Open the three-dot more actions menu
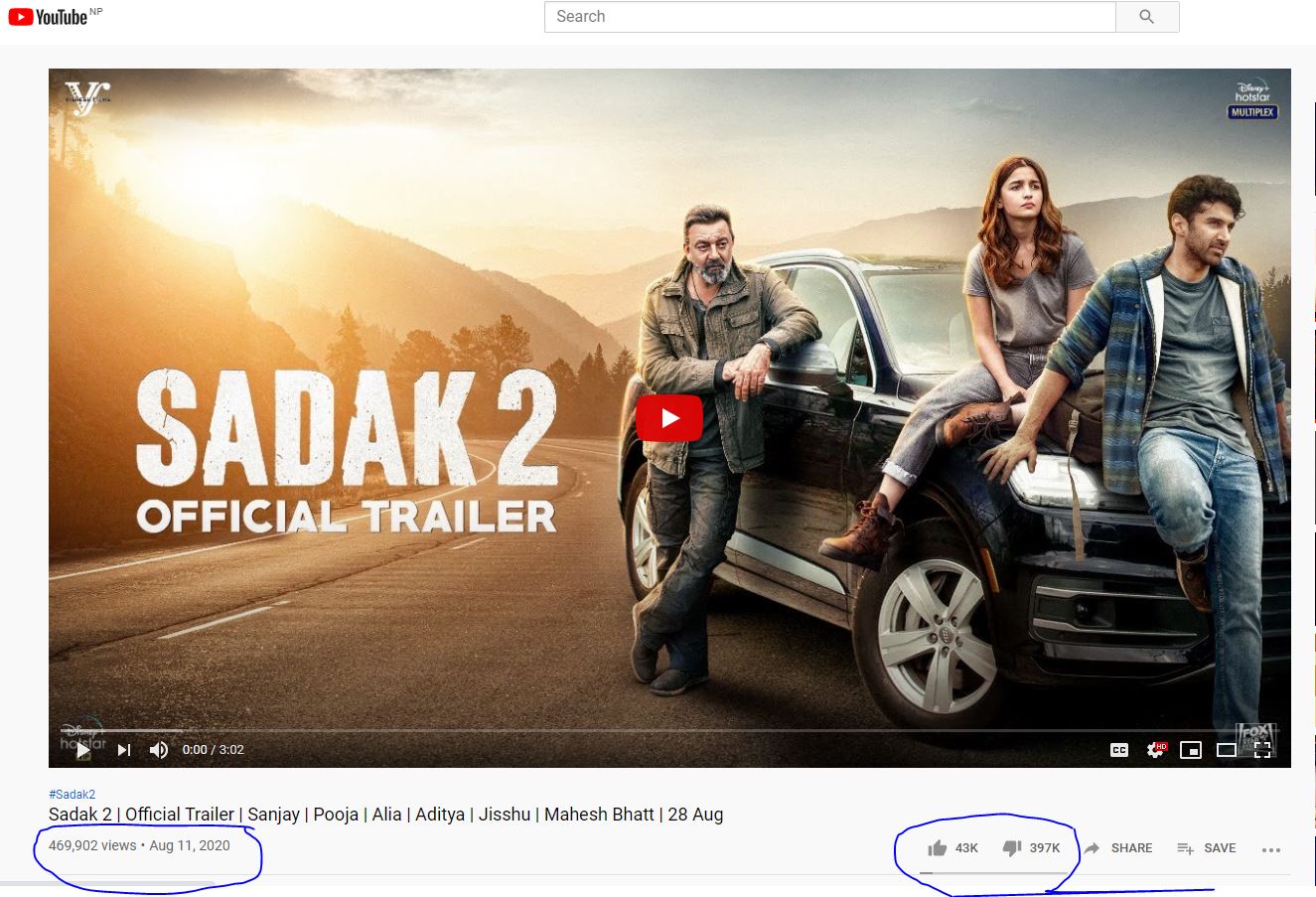Screen dimensions: 1316x897 click(1270, 849)
